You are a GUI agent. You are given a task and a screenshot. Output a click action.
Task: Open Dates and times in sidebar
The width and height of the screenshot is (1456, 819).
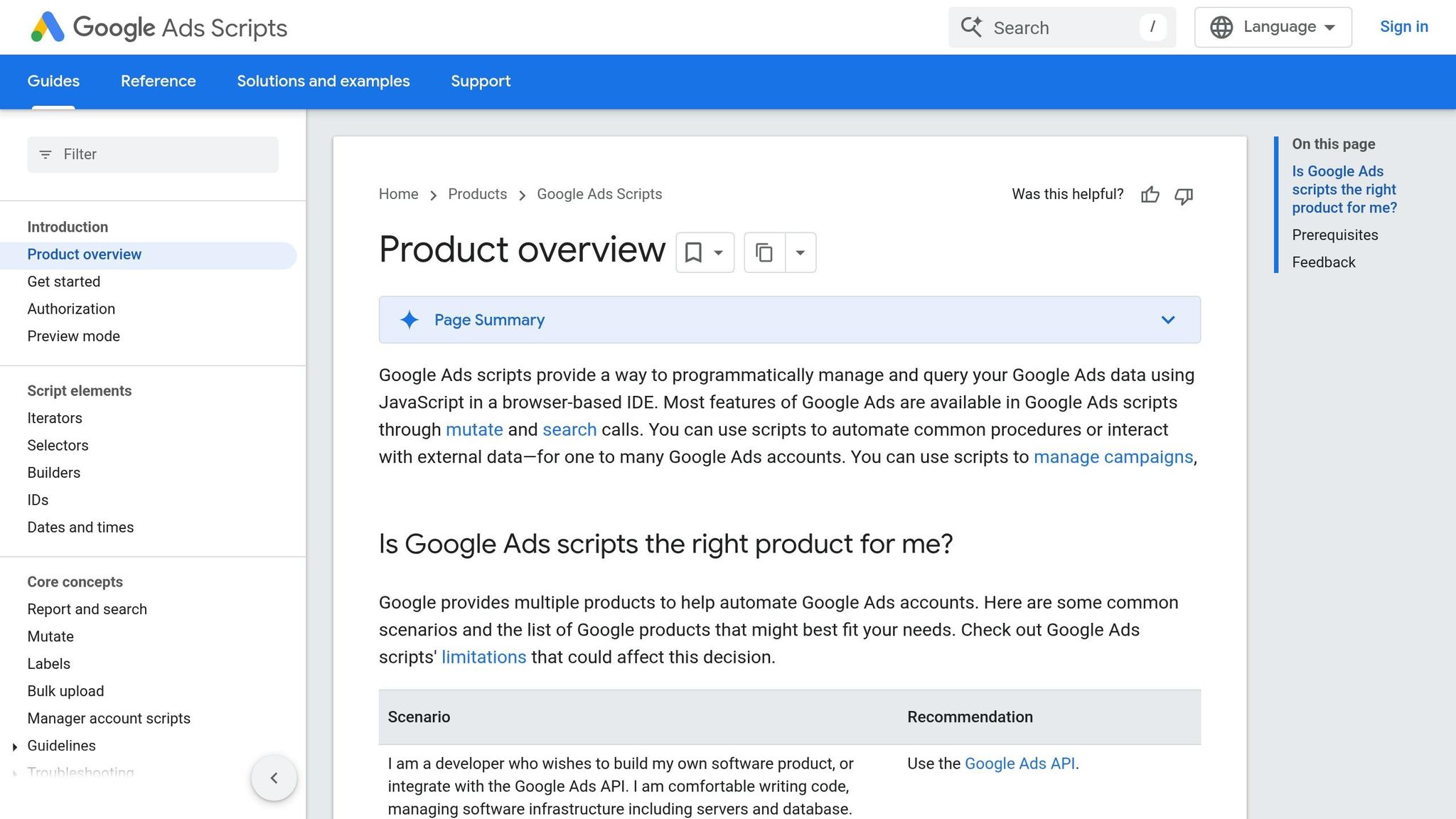pyautogui.click(x=80, y=528)
